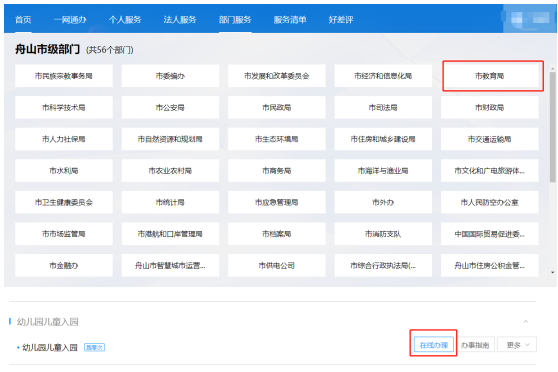Click the 幼儿园儿童入园 item link
Viewport: 558px width, 372px height.
(50, 347)
